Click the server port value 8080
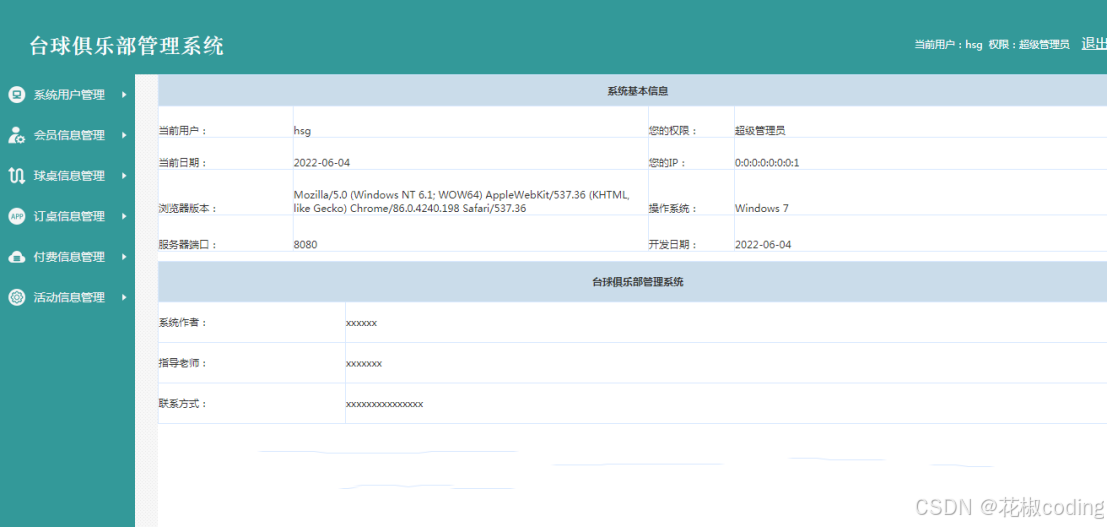This screenshot has height=527, width=1108. [305, 244]
